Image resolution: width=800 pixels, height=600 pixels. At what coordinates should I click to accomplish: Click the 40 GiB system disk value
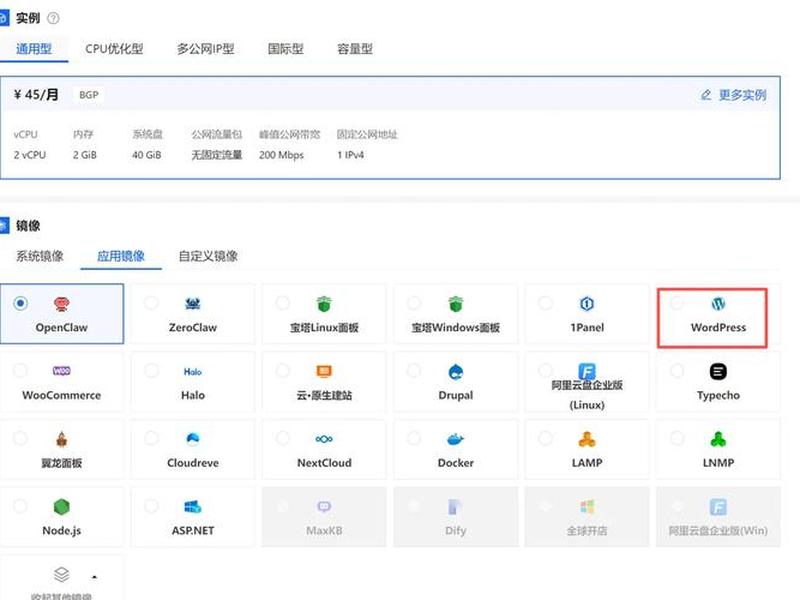(x=146, y=155)
